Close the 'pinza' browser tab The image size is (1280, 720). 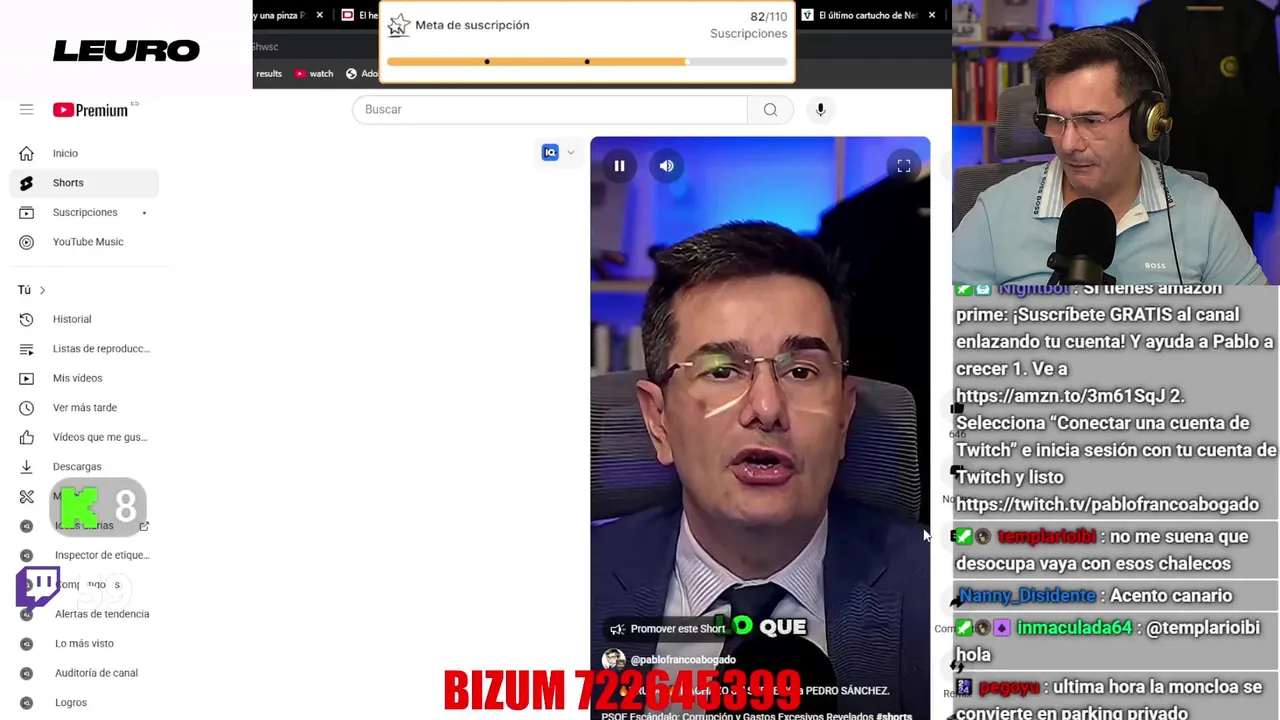pyautogui.click(x=319, y=15)
